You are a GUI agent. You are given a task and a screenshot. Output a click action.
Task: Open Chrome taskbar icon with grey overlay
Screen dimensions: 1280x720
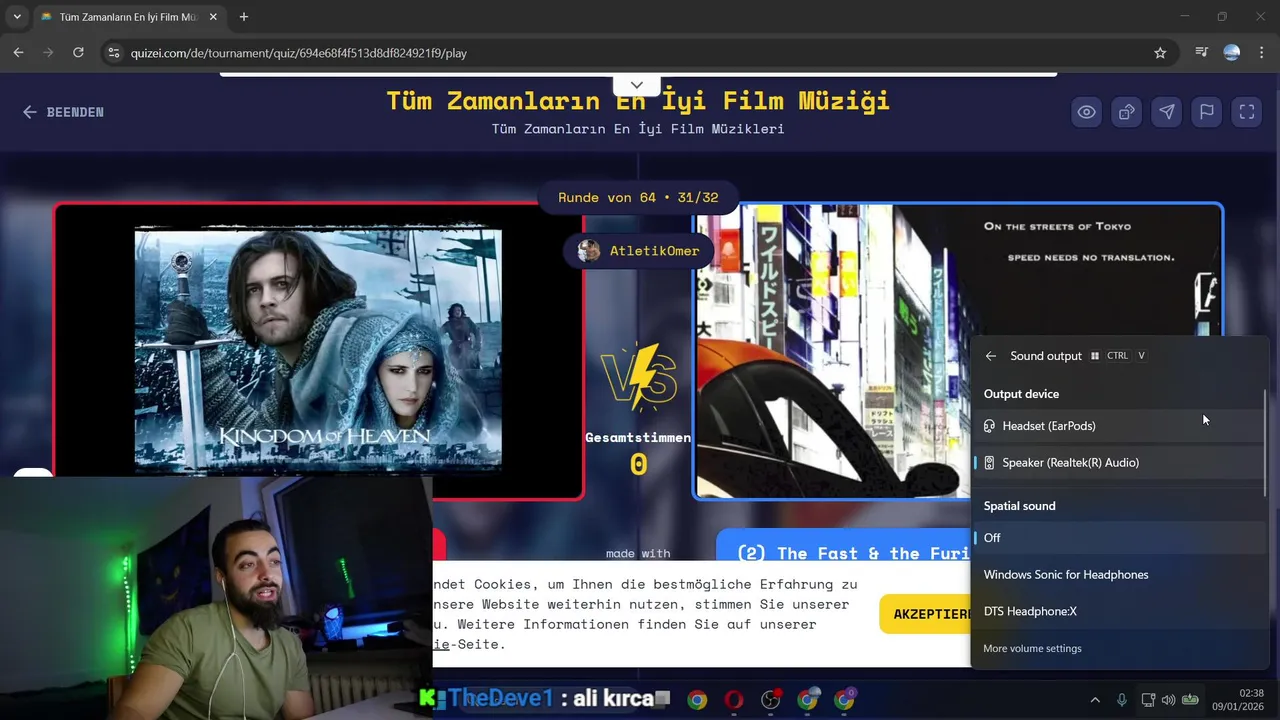[x=808, y=700]
